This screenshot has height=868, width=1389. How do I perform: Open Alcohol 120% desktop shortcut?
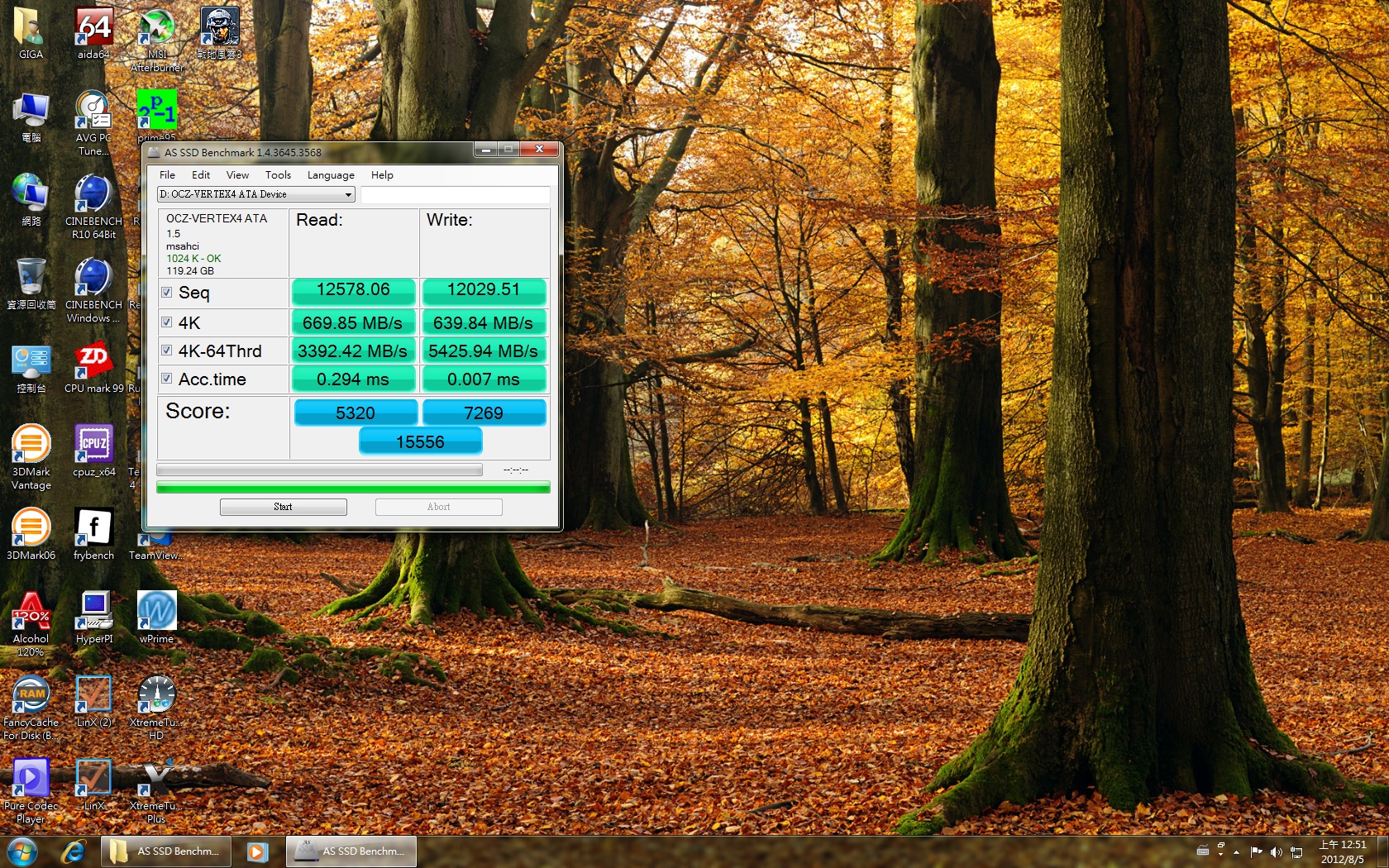pyautogui.click(x=31, y=613)
